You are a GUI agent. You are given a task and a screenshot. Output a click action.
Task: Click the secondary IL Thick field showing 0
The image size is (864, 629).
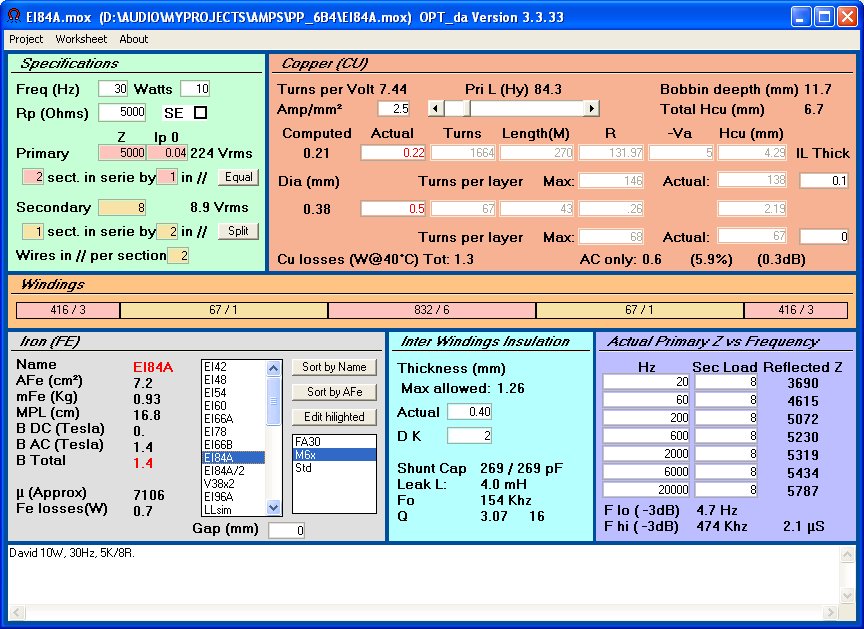(x=824, y=237)
